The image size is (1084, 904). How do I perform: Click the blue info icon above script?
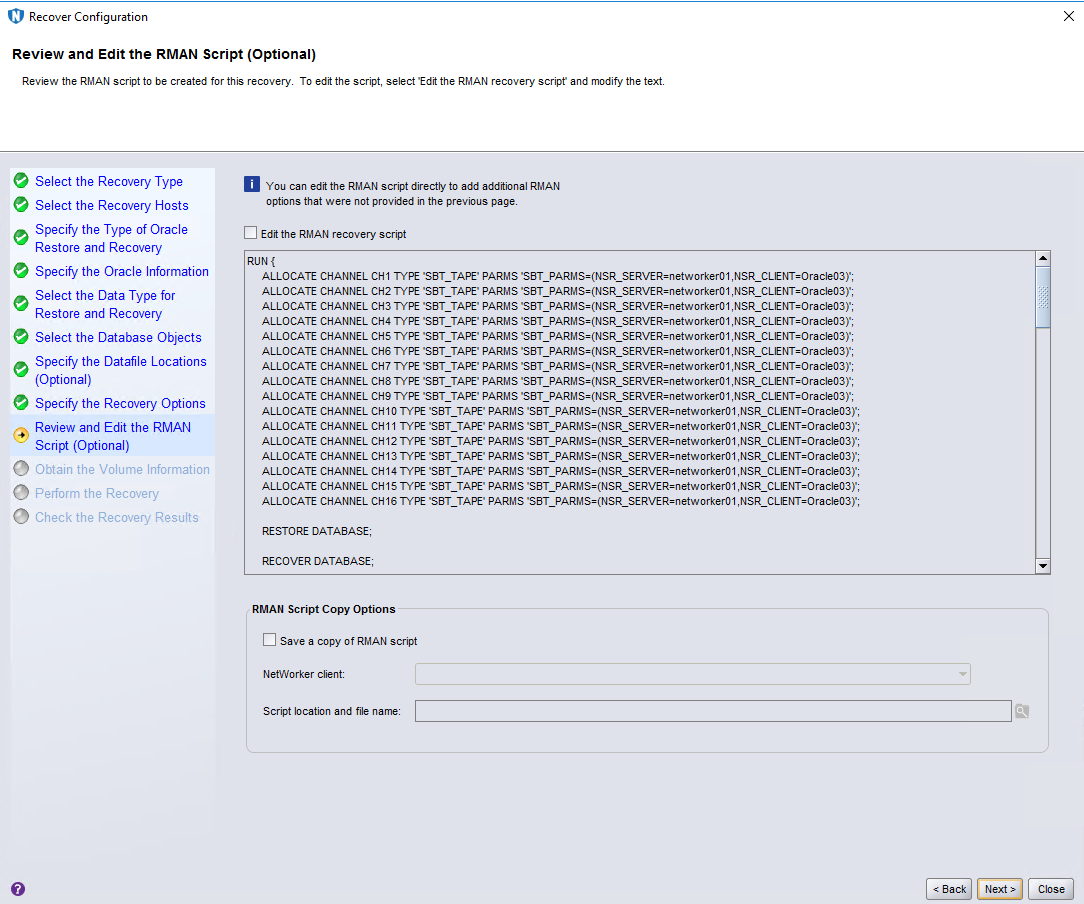pos(252,184)
